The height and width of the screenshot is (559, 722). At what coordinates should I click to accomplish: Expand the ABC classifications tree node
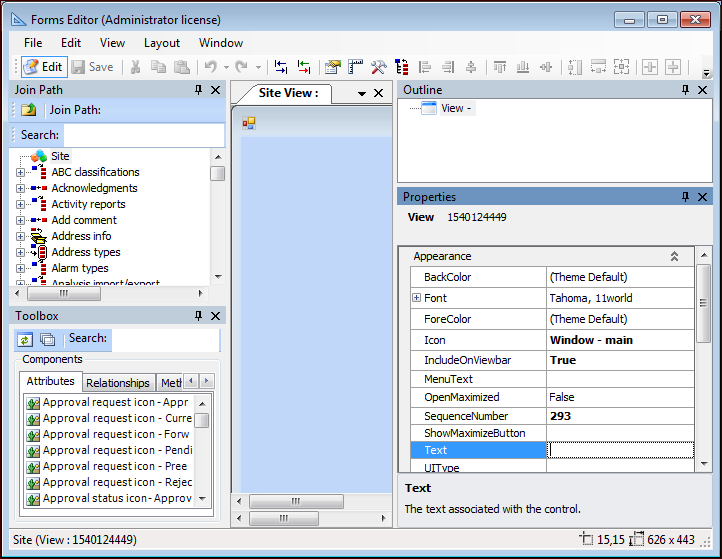click(x=20, y=172)
